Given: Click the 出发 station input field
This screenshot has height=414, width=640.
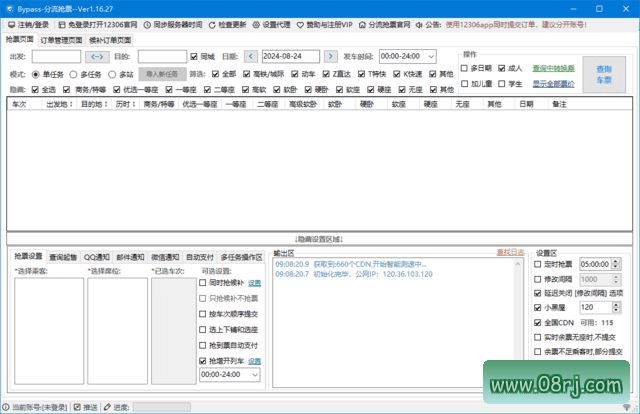Looking at the screenshot, I should point(56,56).
